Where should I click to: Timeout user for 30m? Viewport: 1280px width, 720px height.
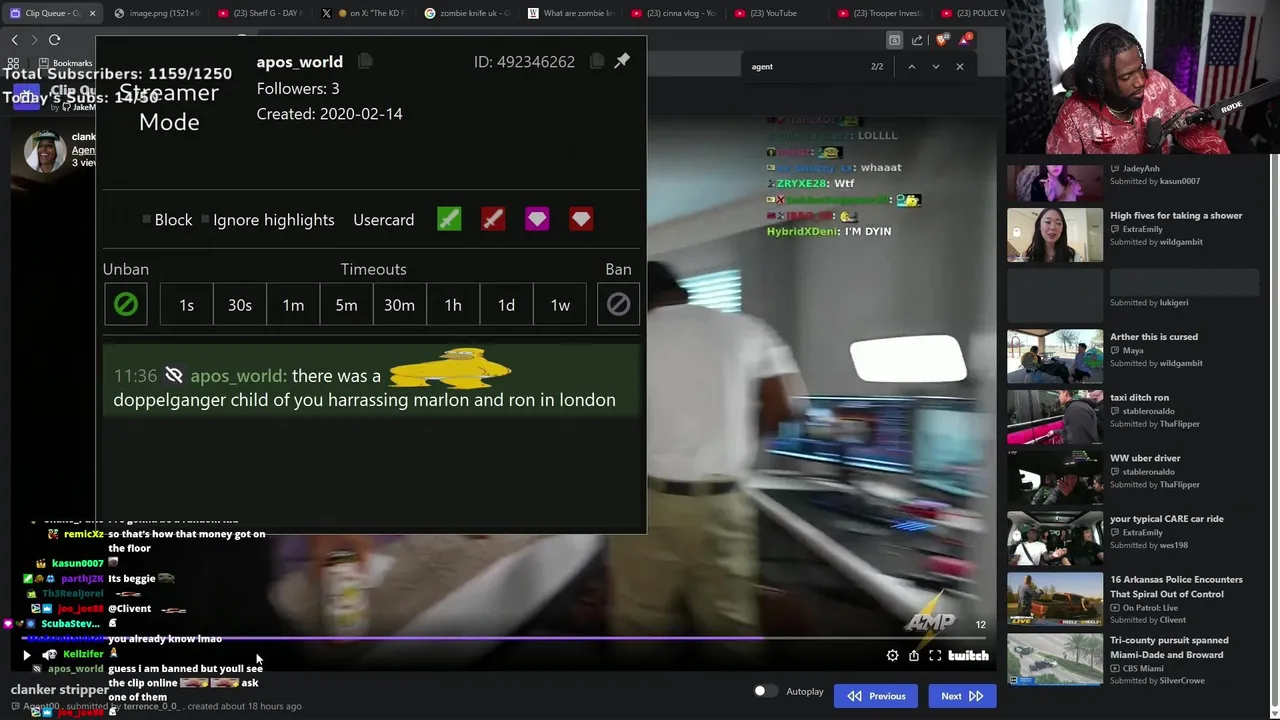pos(400,305)
